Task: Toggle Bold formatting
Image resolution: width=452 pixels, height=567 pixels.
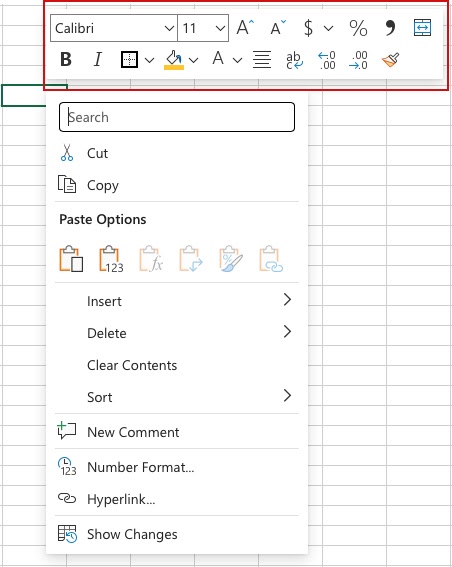Action: pyautogui.click(x=66, y=59)
